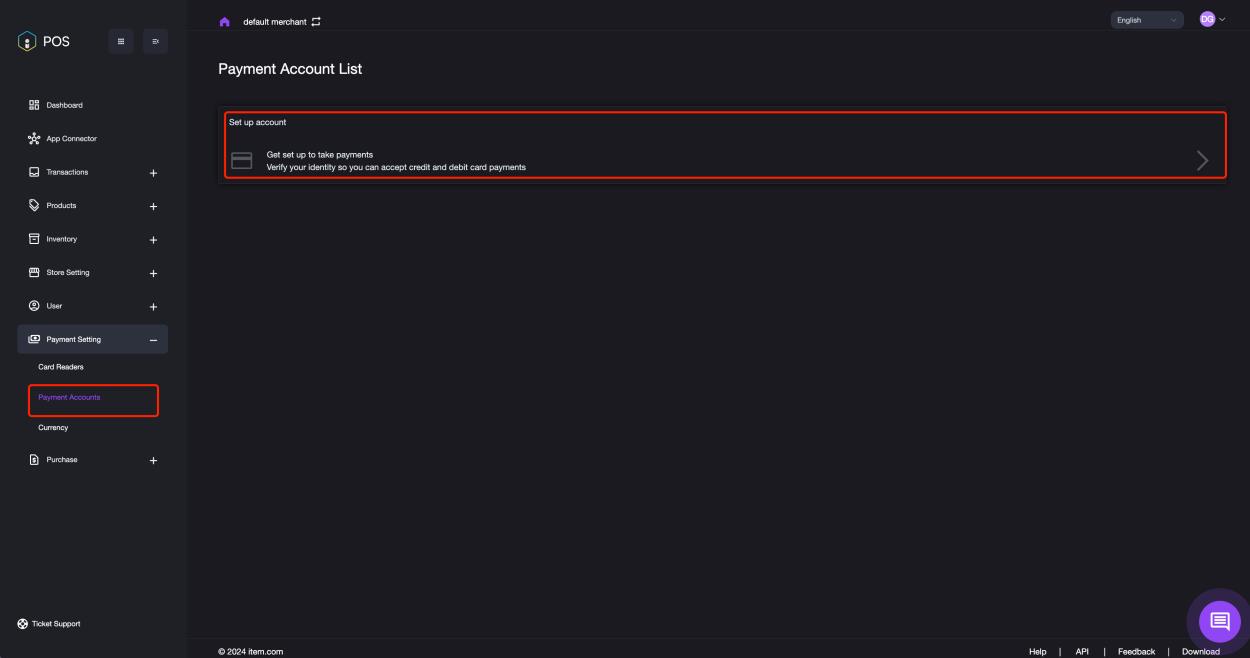The height and width of the screenshot is (658, 1250).
Task: Switch to Card Readers
Action: (x=60, y=366)
